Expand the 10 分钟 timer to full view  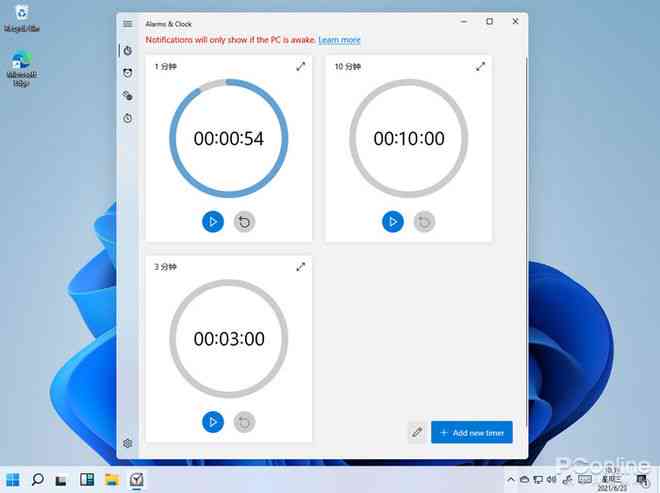pyautogui.click(x=480, y=67)
